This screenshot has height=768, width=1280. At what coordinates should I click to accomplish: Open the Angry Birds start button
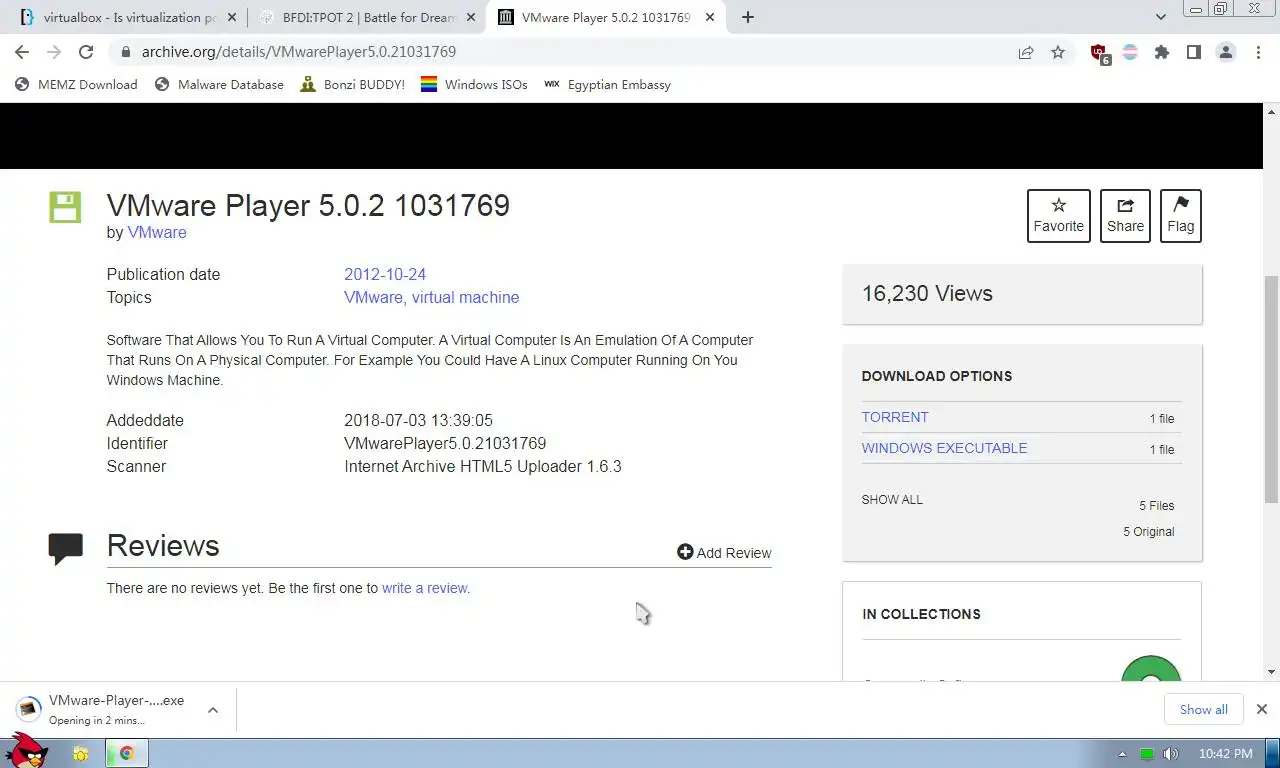click(x=27, y=750)
